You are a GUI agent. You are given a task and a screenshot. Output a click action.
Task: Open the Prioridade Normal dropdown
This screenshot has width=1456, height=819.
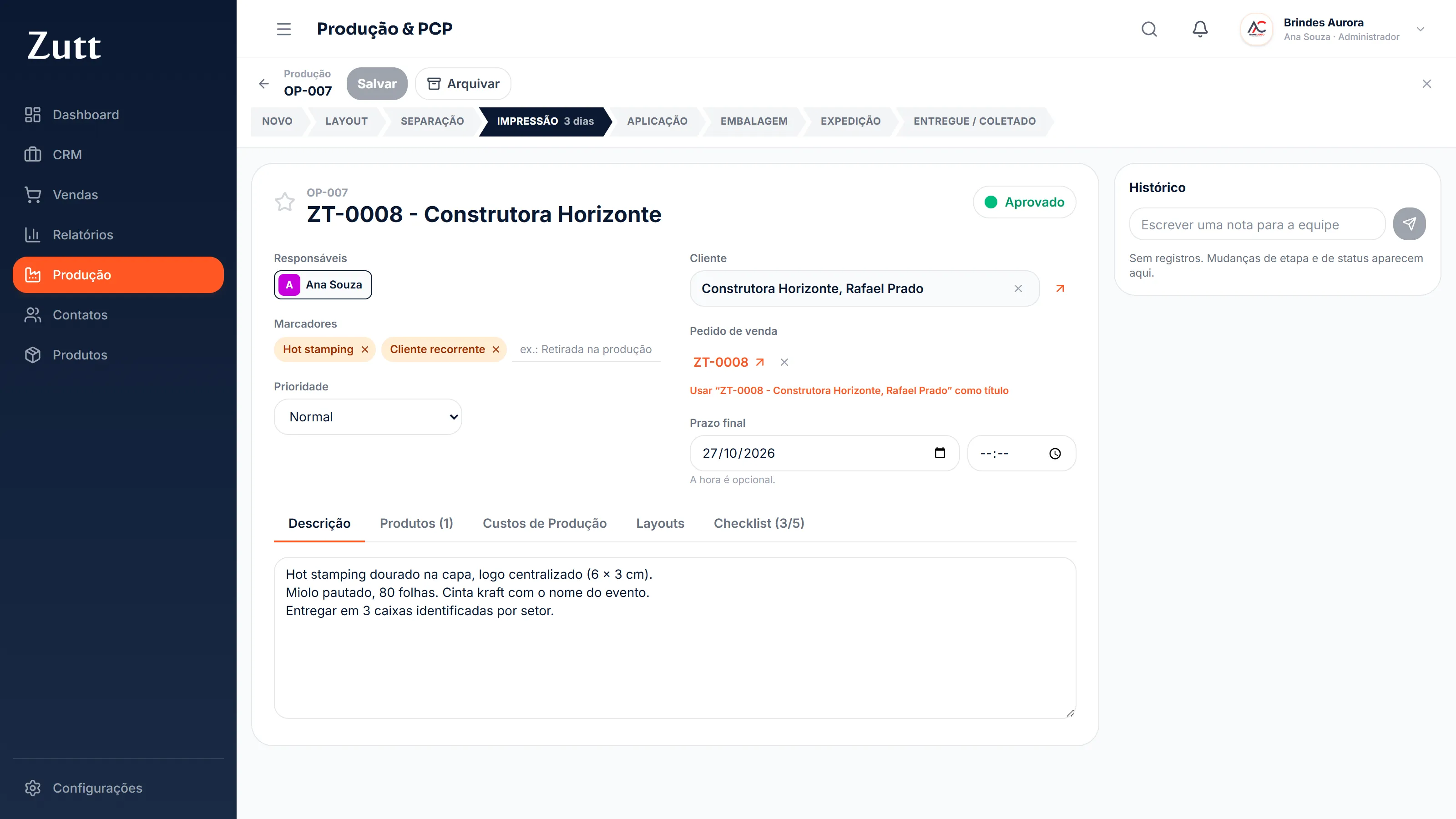tap(368, 417)
